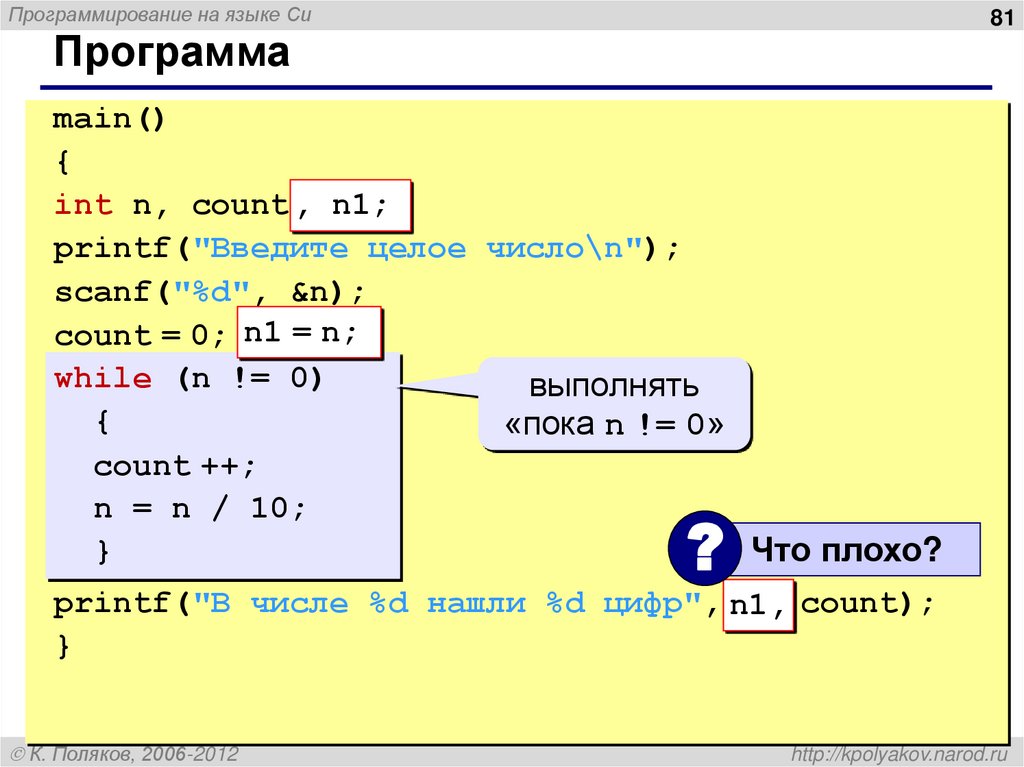Click the scanf("%d", &n) line
The width and height of the screenshot is (1024, 767).
208,292
